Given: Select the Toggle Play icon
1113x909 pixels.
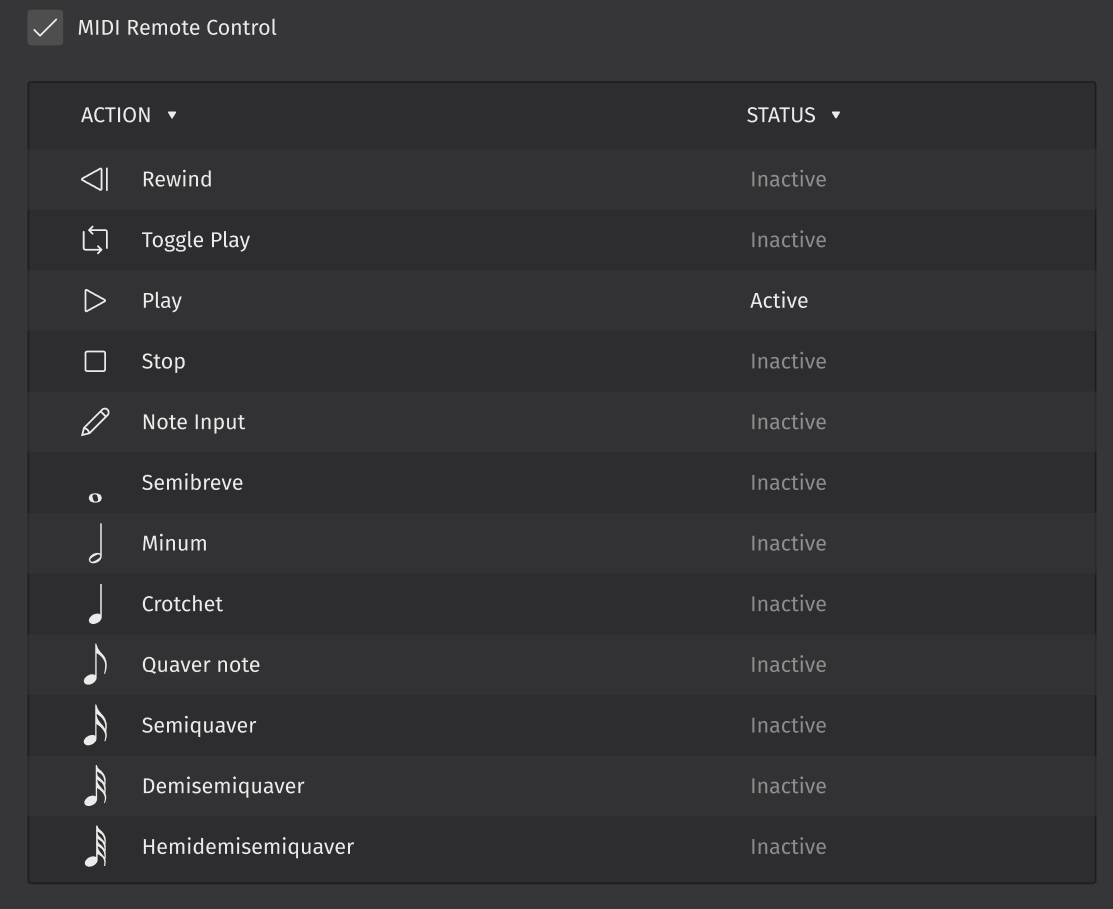Looking at the screenshot, I should pos(93,239).
